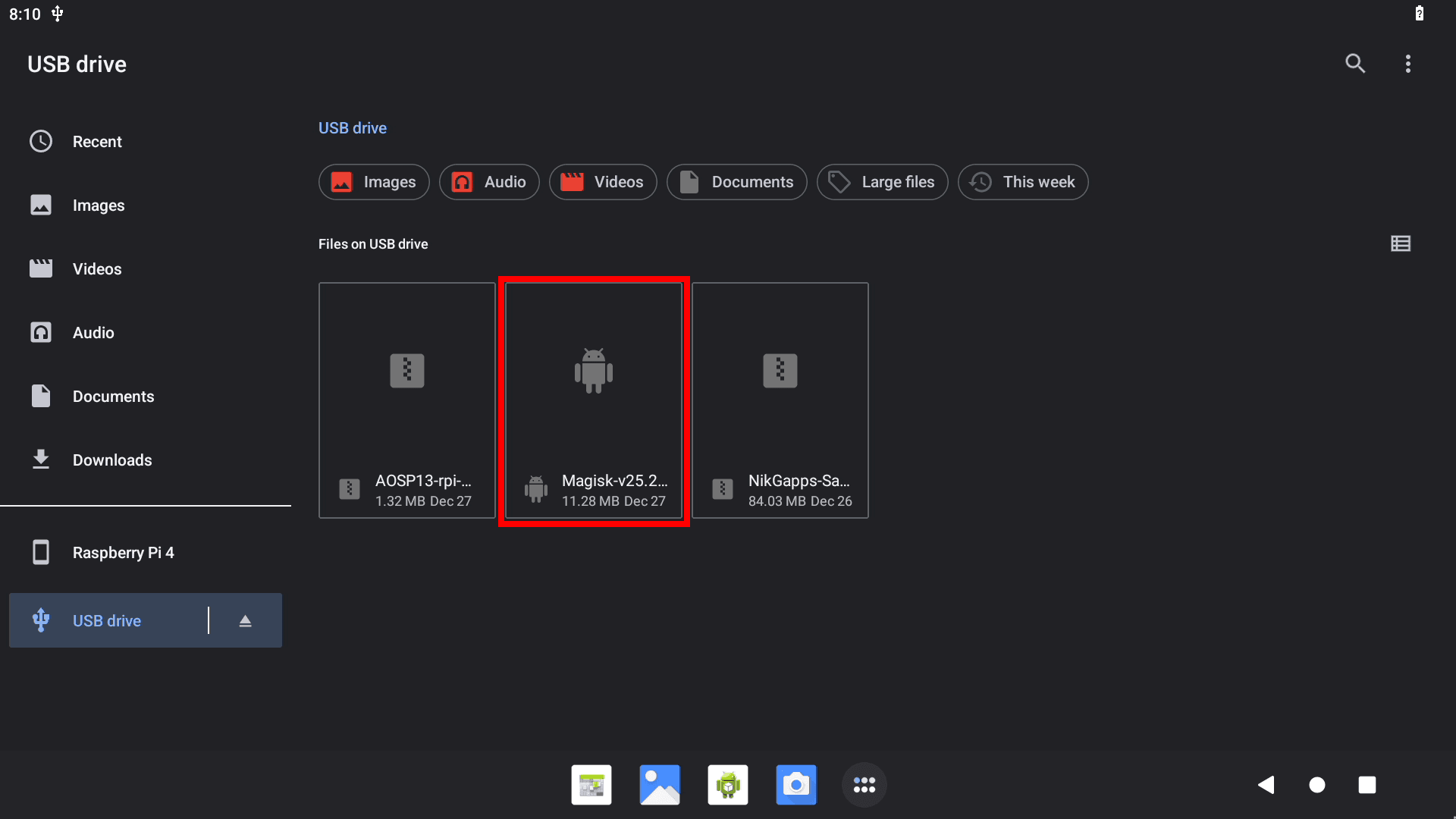Switch to list view layout icon
1456x819 pixels.
pyautogui.click(x=1401, y=243)
